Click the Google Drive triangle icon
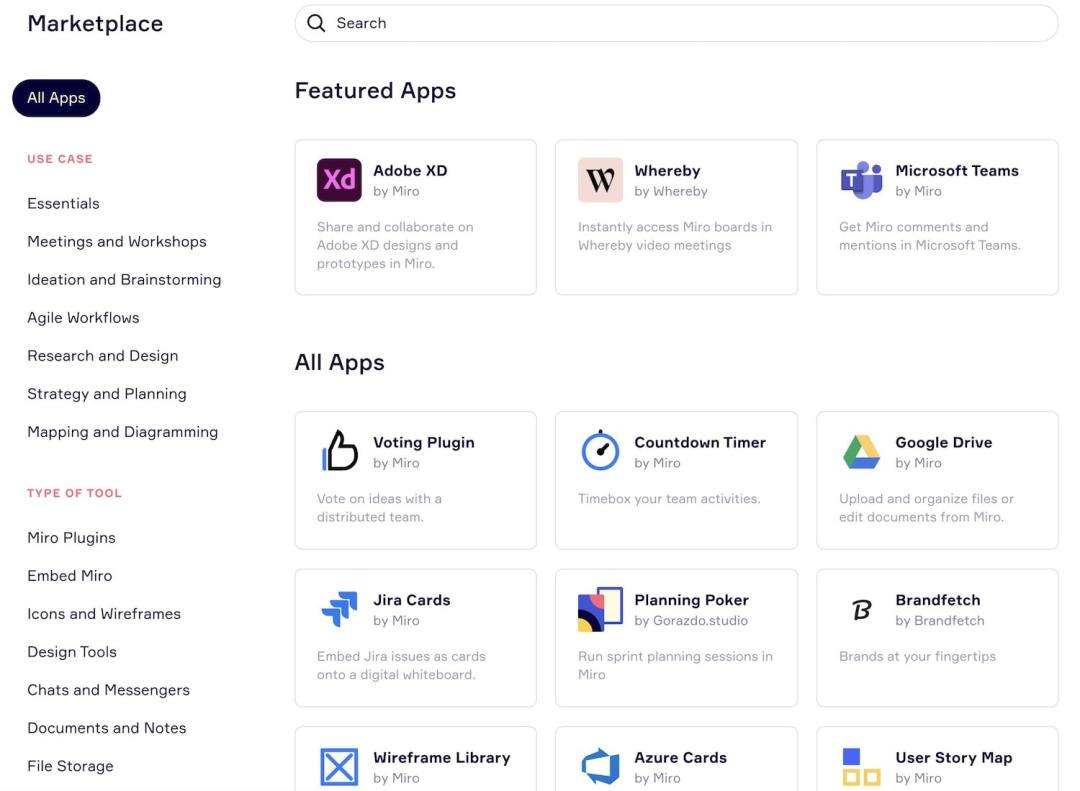The width and height of the screenshot is (1080, 791). (x=861, y=452)
